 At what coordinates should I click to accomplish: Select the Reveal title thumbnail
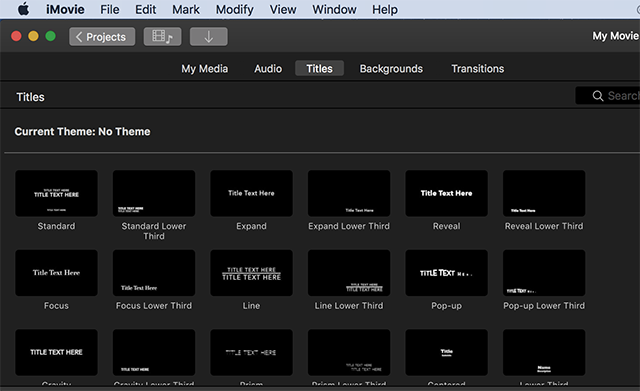447,193
